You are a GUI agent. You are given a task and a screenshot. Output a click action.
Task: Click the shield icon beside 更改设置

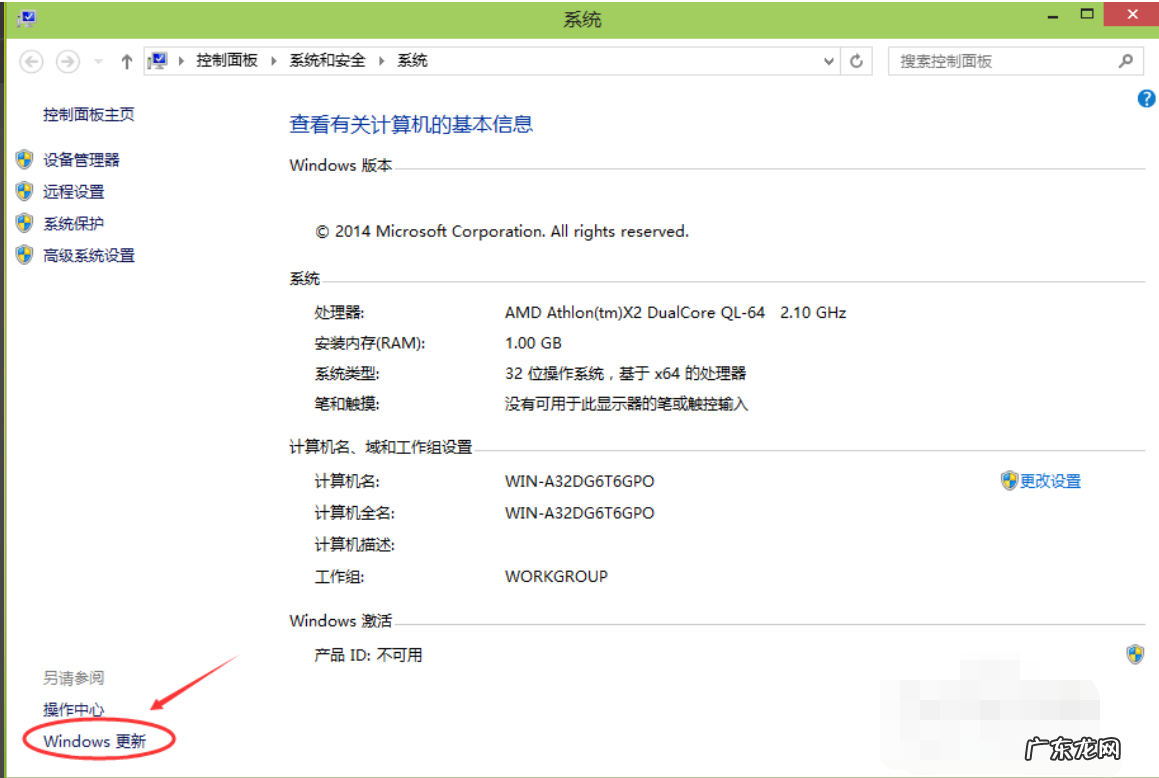tap(1009, 480)
